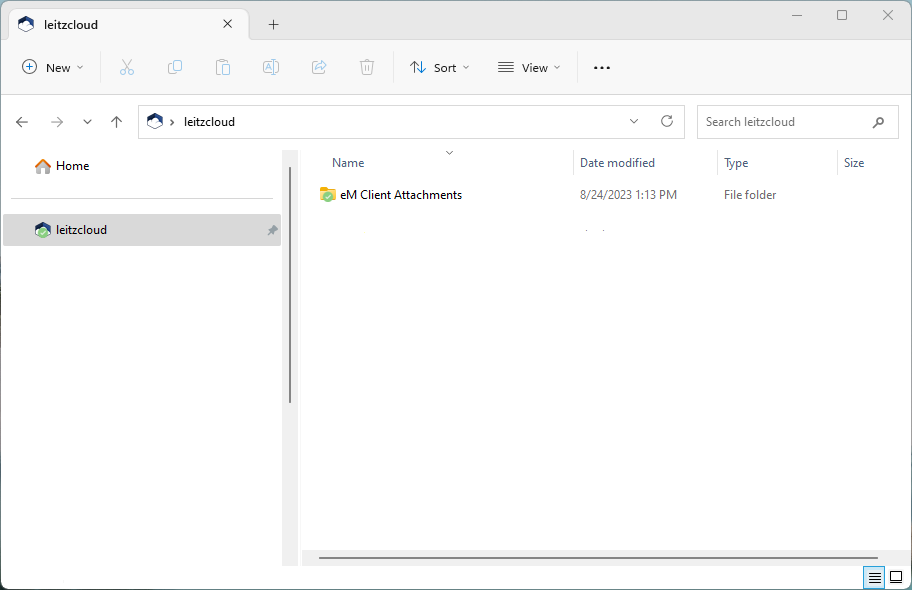This screenshot has height=590, width=912.
Task: Switch to Details view layout
Action: click(875, 577)
